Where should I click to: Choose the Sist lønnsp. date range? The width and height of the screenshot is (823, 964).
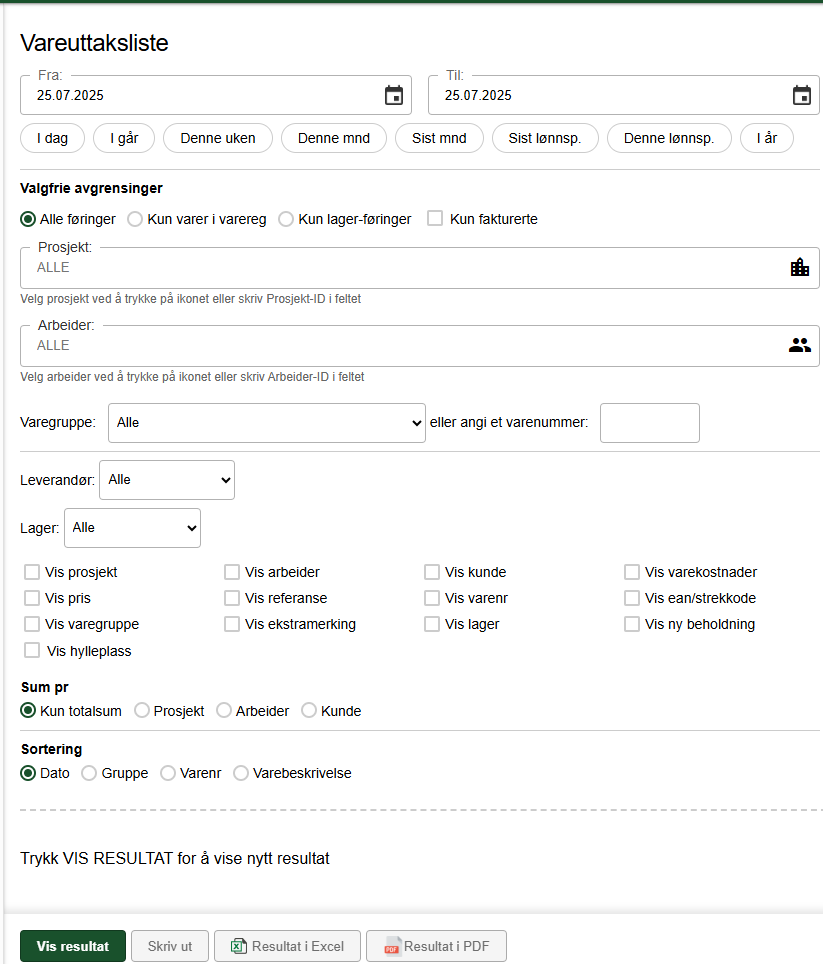point(545,138)
